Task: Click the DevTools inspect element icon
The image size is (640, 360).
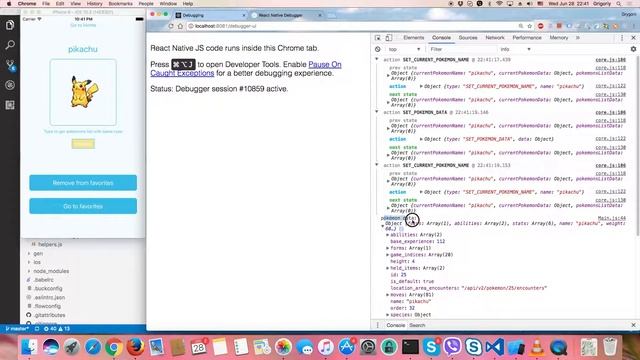Action: [x=378, y=38]
